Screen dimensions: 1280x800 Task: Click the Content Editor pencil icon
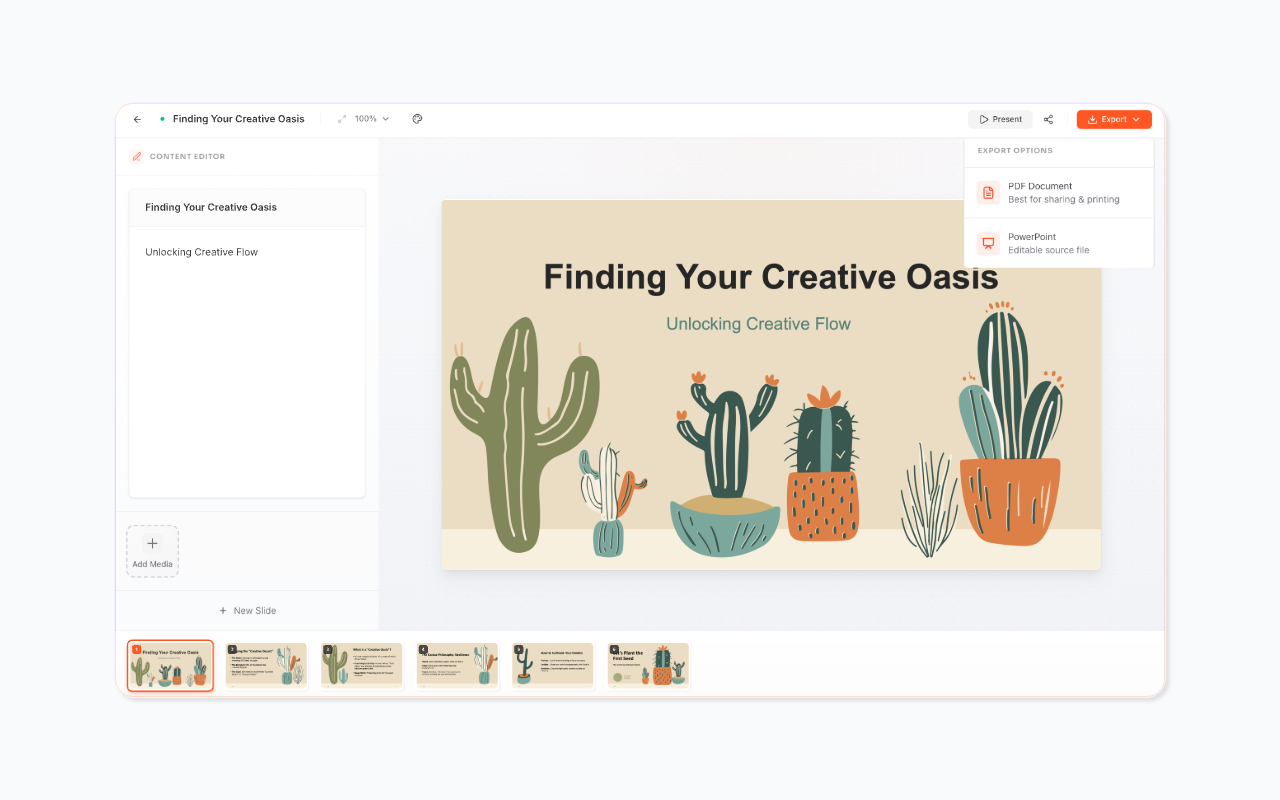pos(137,156)
